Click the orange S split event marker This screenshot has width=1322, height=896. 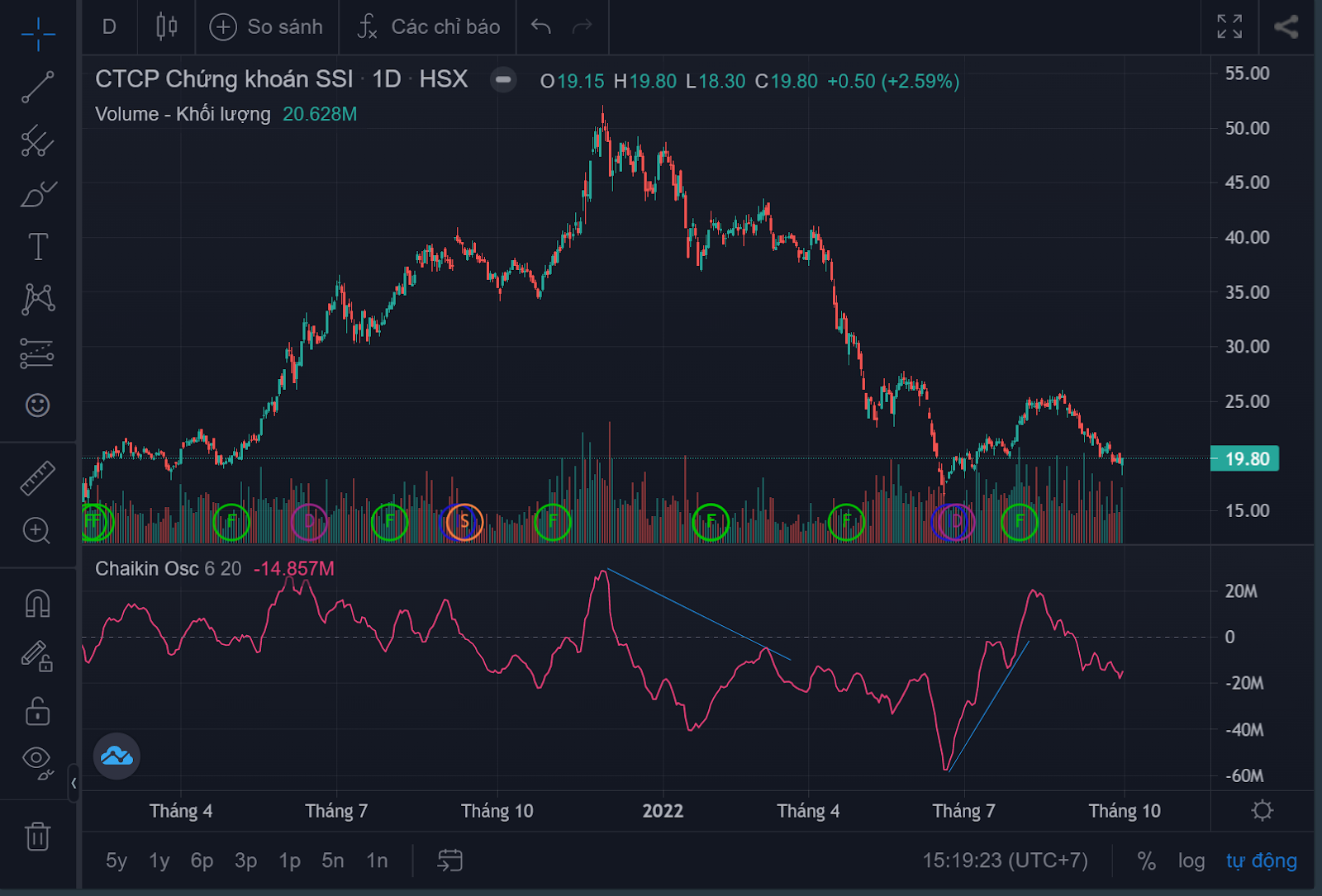click(x=464, y=521)
